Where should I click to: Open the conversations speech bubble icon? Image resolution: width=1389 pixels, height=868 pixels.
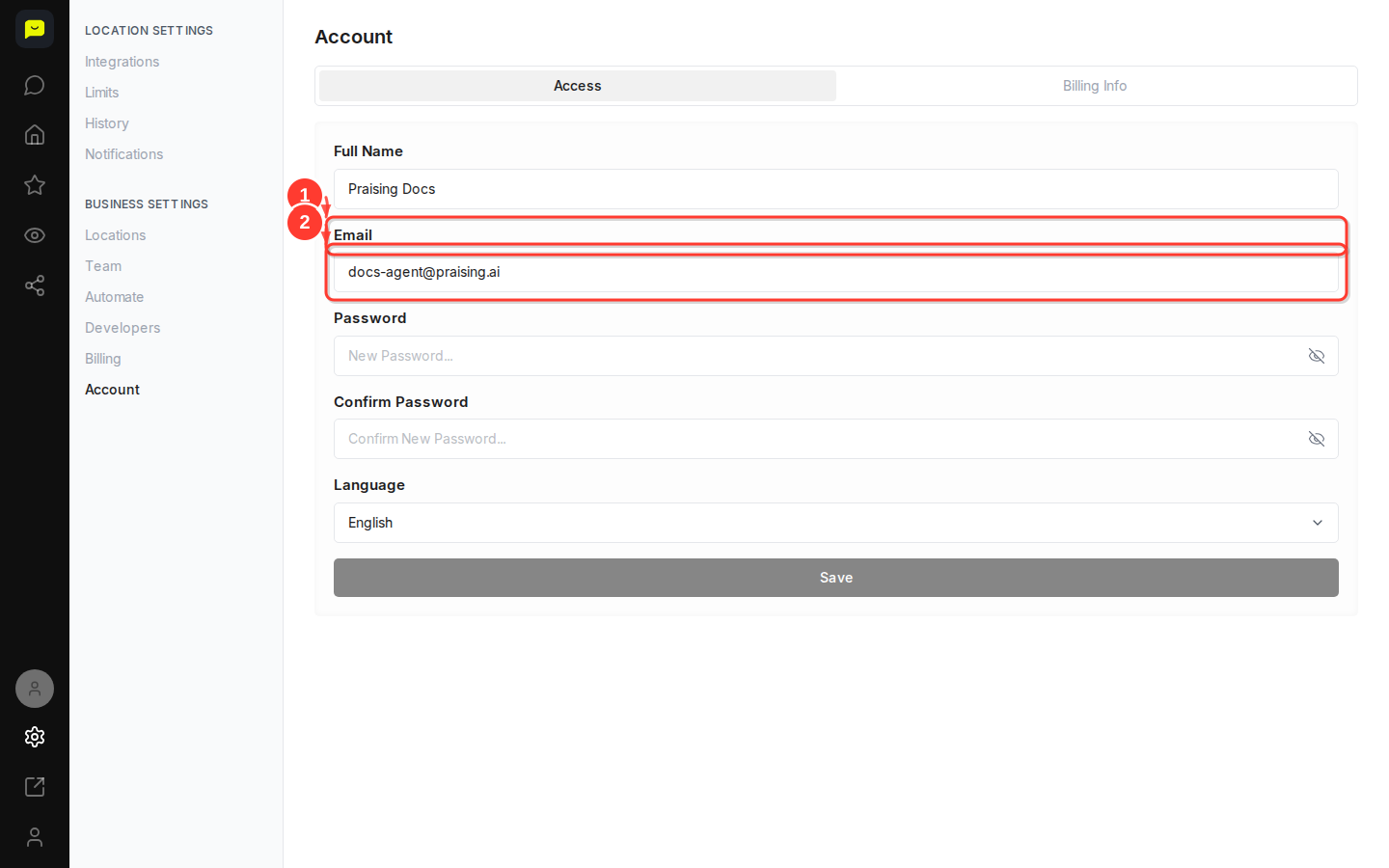pyautogui.click(x=35, y=85)
